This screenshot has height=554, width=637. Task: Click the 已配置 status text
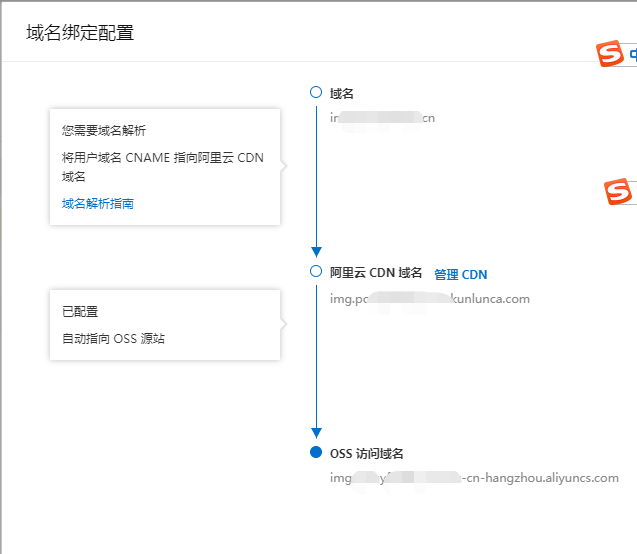pos(80,312)
